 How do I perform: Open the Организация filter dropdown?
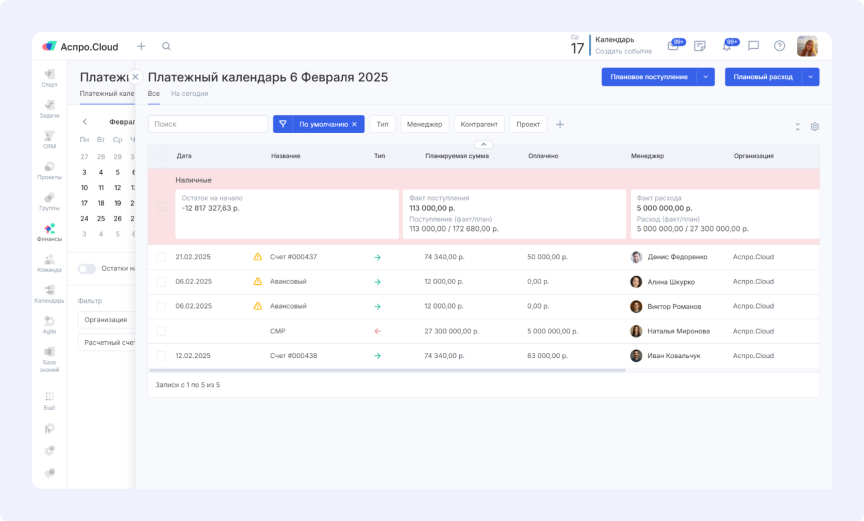pos(106,320)
